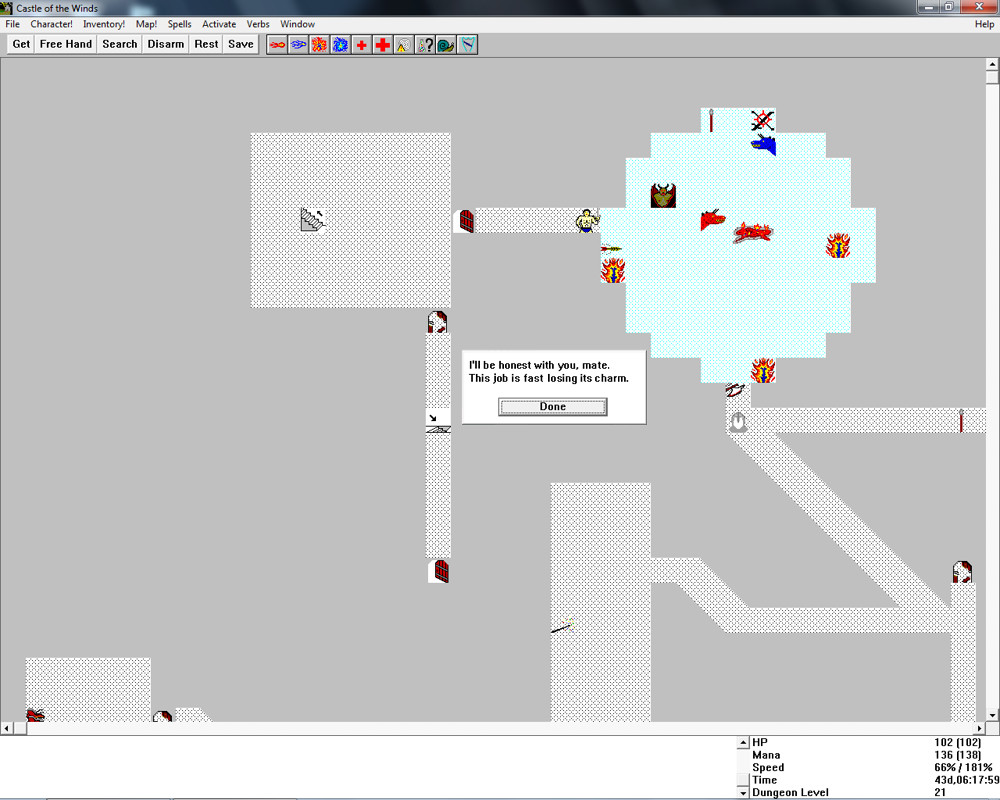Open the Verbs menu
This screenshot has width=1000, height=800.
(x=258, y=24)
